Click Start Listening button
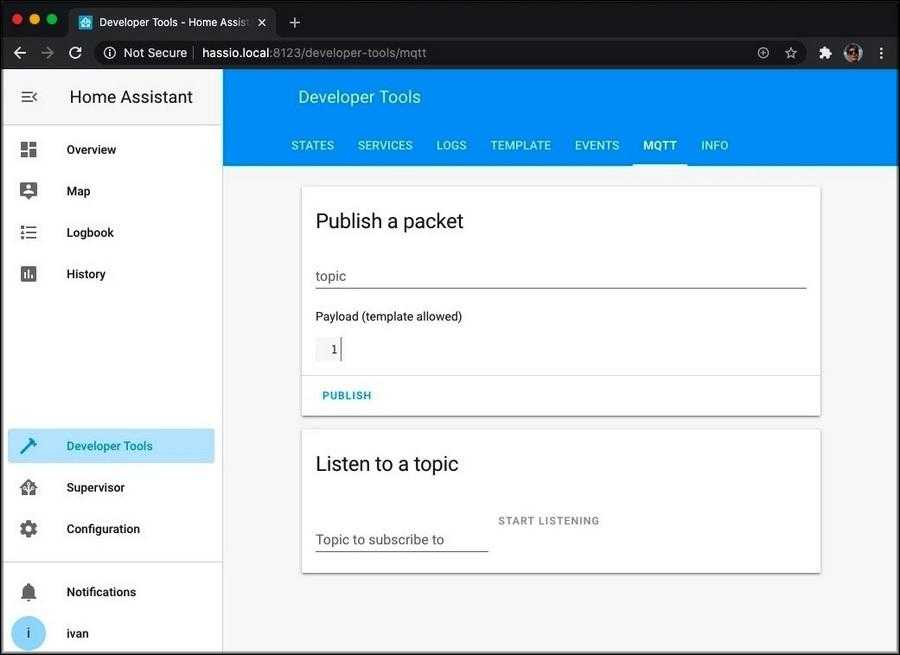Screen dimensions: 900x655 click(x=548, y=521)
